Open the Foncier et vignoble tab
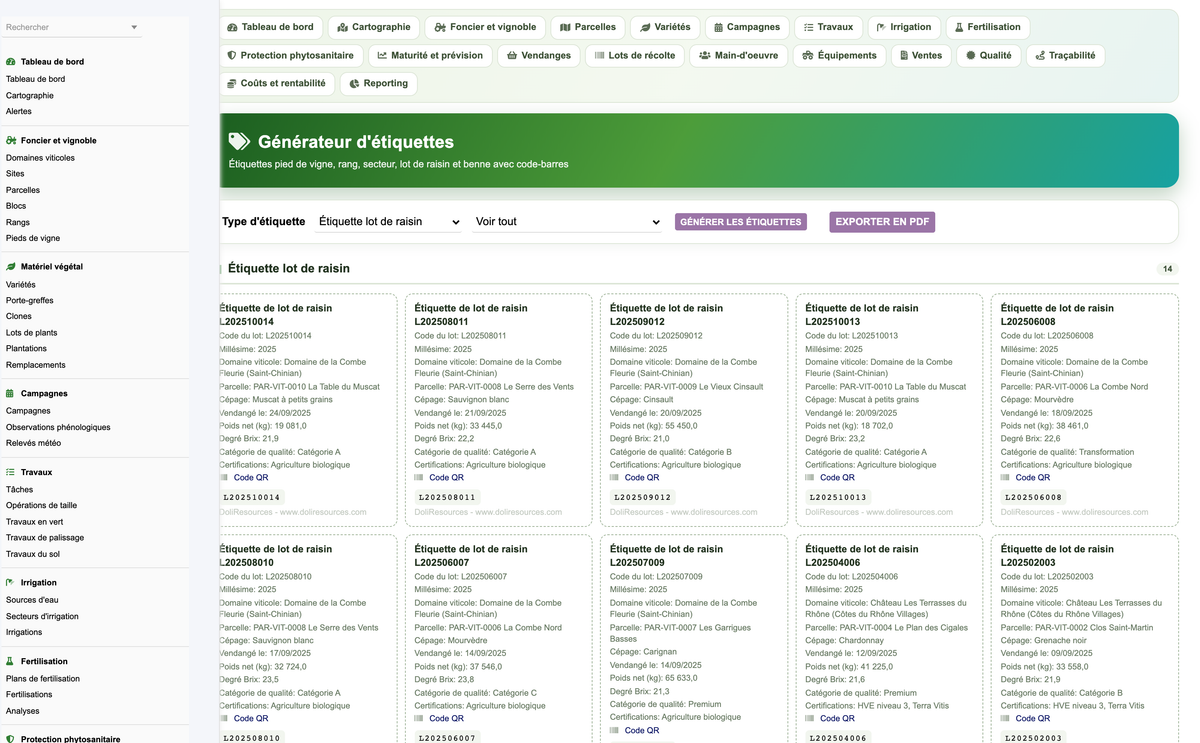 pos(486,27)
